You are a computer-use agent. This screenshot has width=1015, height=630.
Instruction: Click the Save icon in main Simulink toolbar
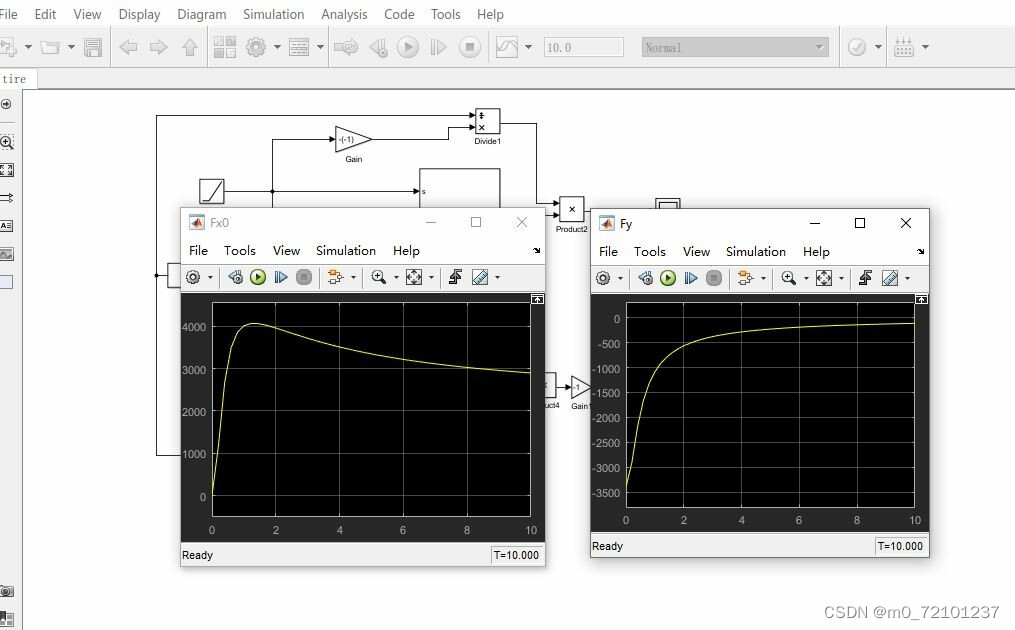pyautogui.click(x=93, y=47)
